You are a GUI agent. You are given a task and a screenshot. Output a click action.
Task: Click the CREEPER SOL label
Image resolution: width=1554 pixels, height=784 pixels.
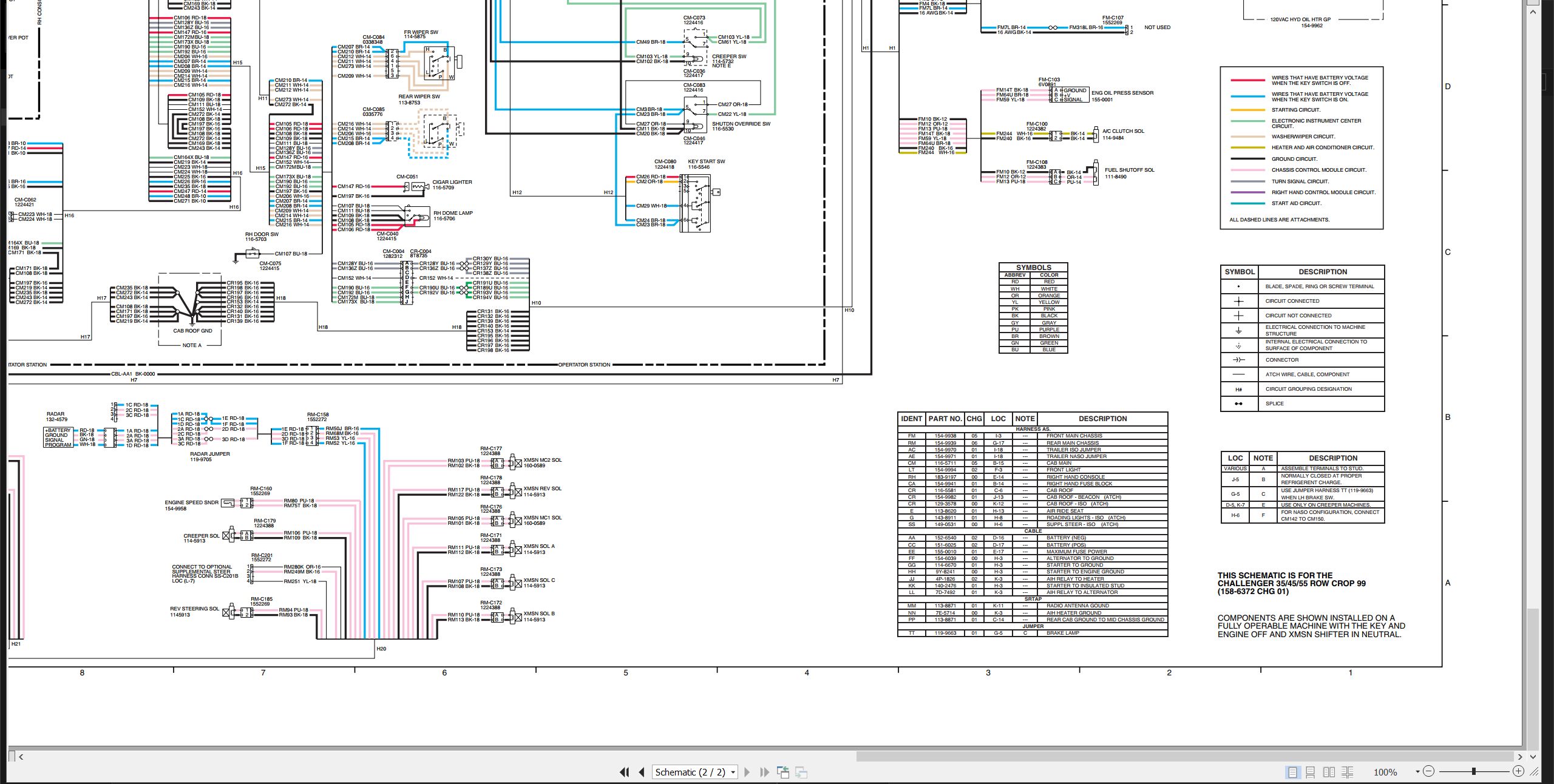[202, 536]
